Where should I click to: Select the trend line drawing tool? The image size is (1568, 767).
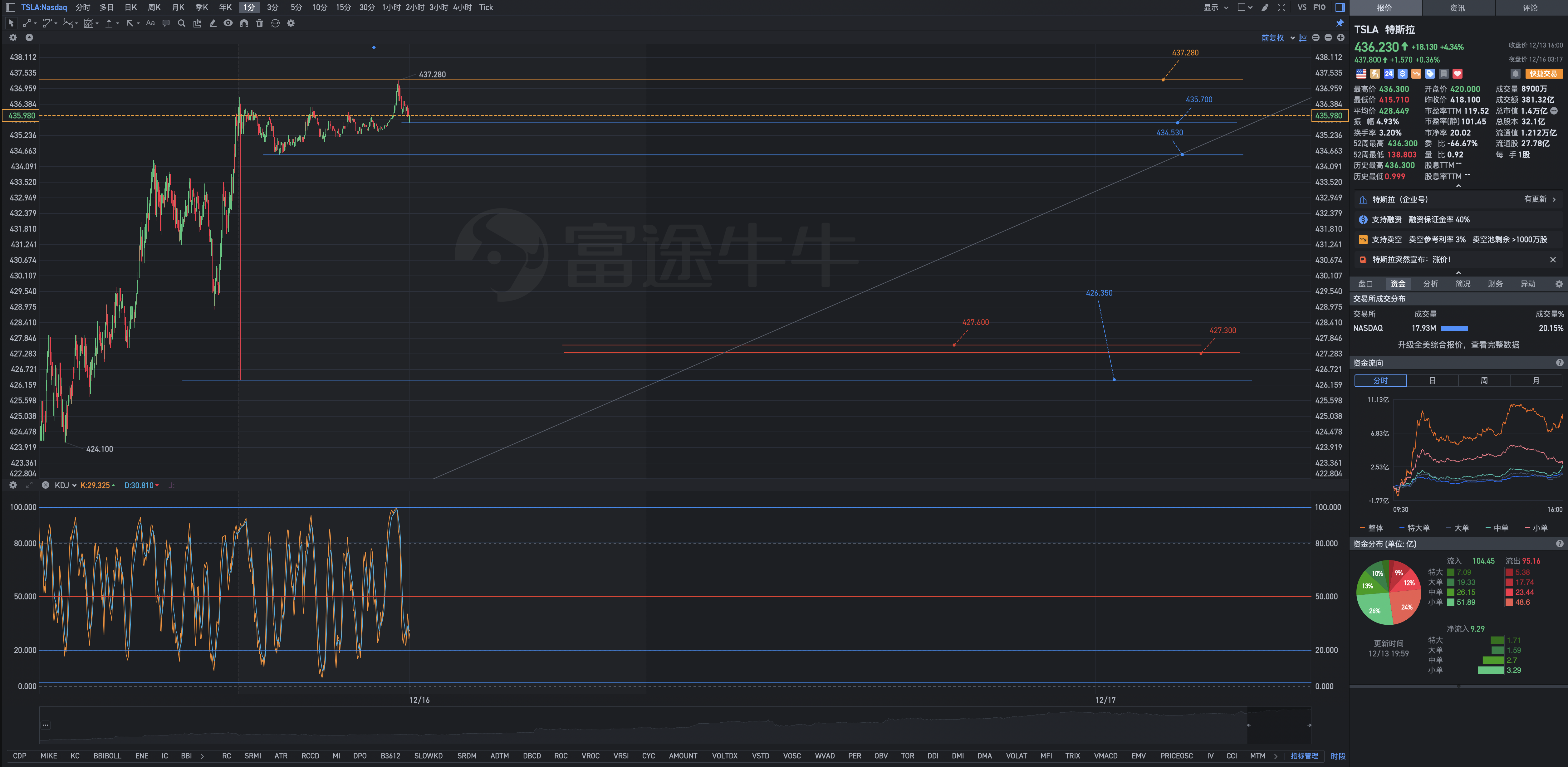26,23
